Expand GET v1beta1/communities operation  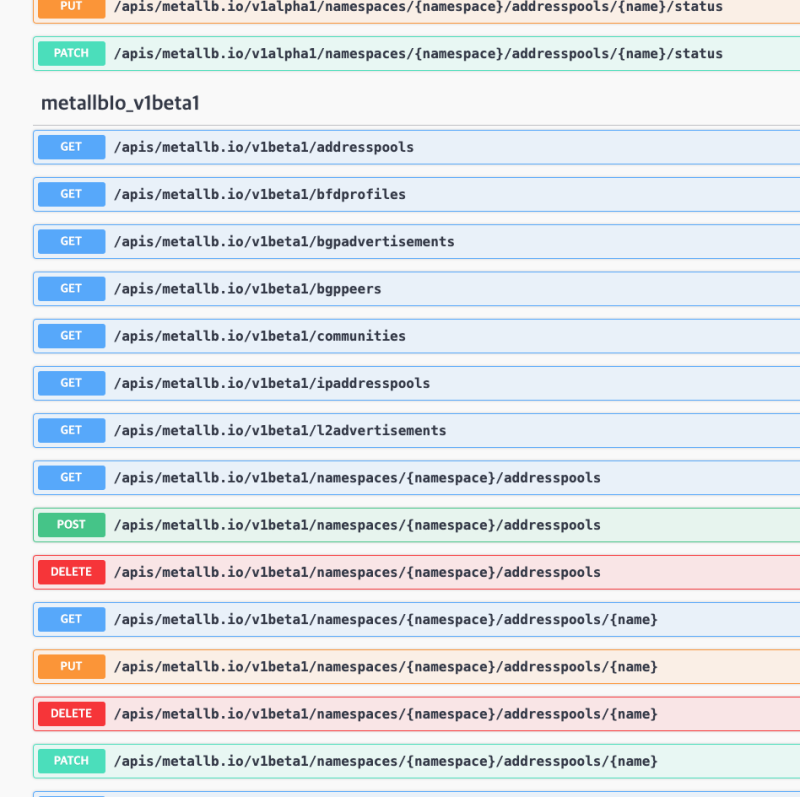416,336
